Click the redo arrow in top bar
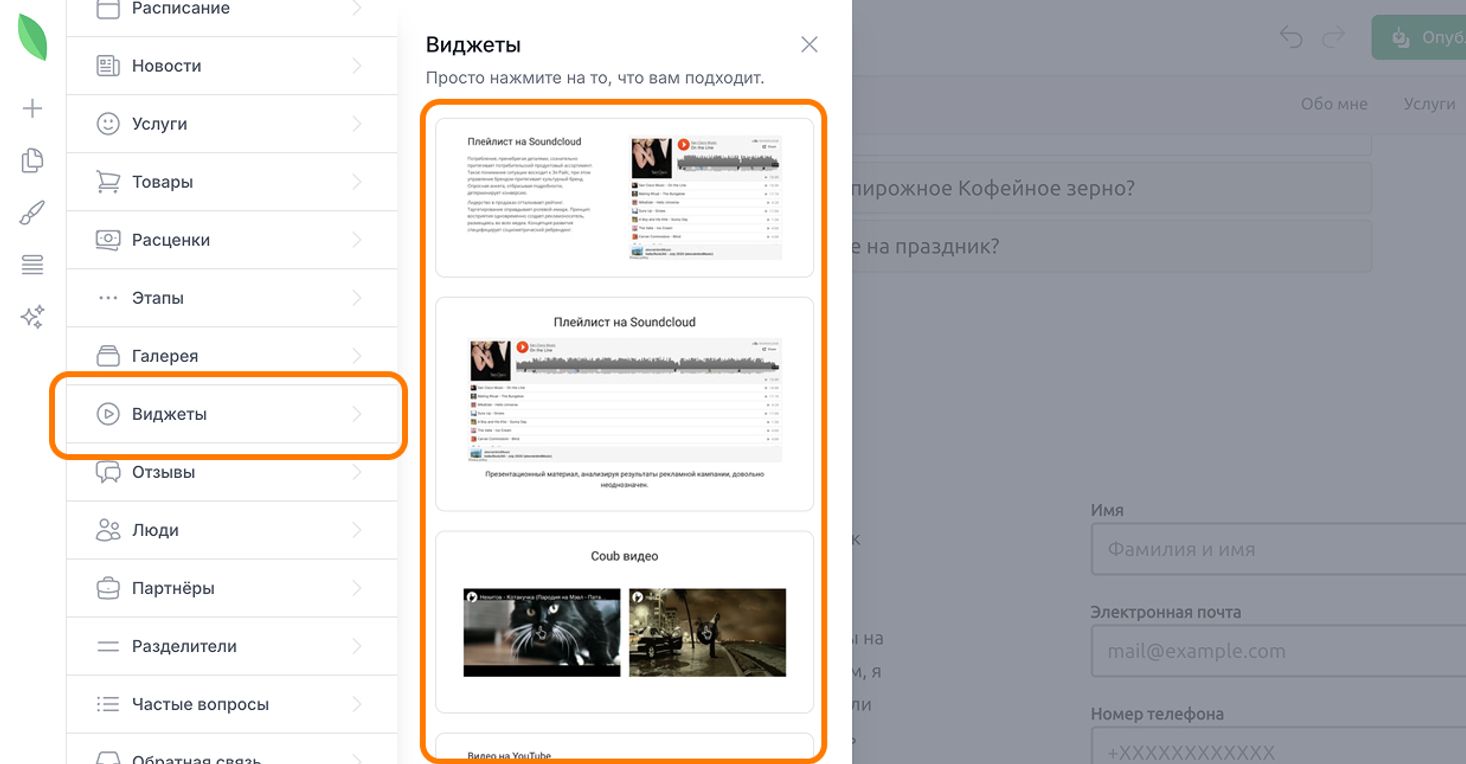This screenshot has height=764, width=1466. click(x=1334, y=38)
